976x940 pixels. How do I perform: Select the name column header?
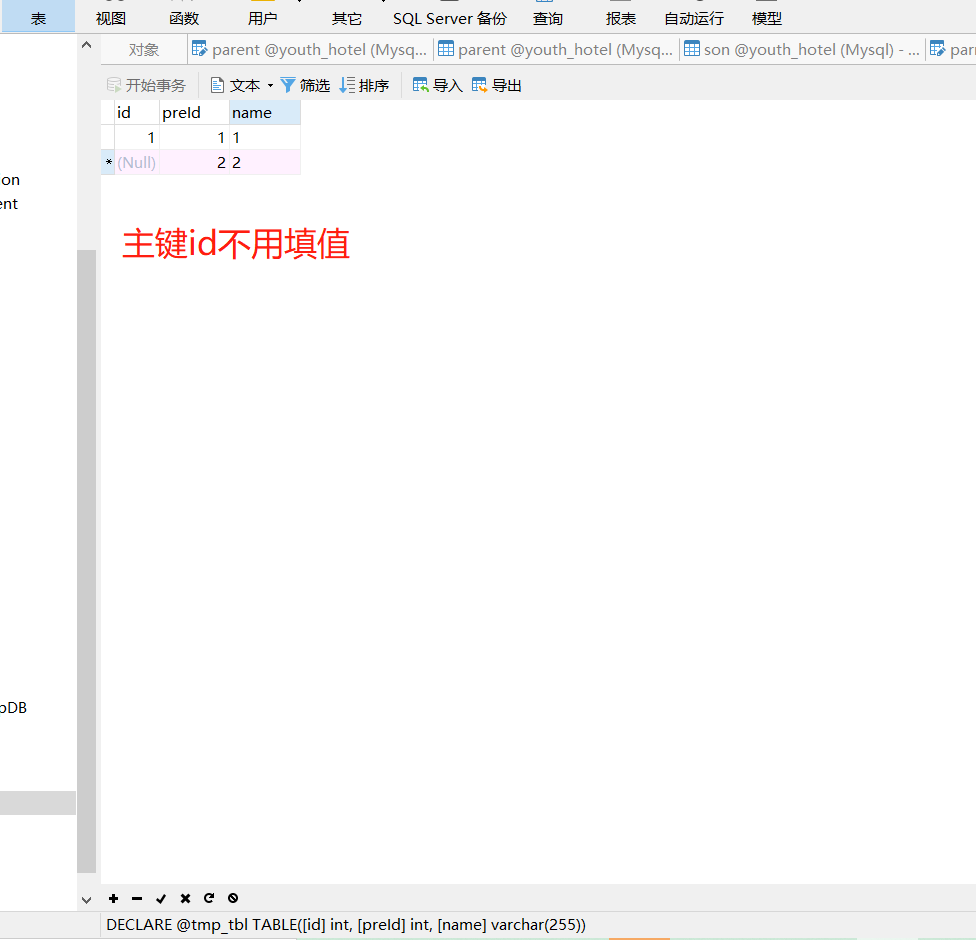264,112
